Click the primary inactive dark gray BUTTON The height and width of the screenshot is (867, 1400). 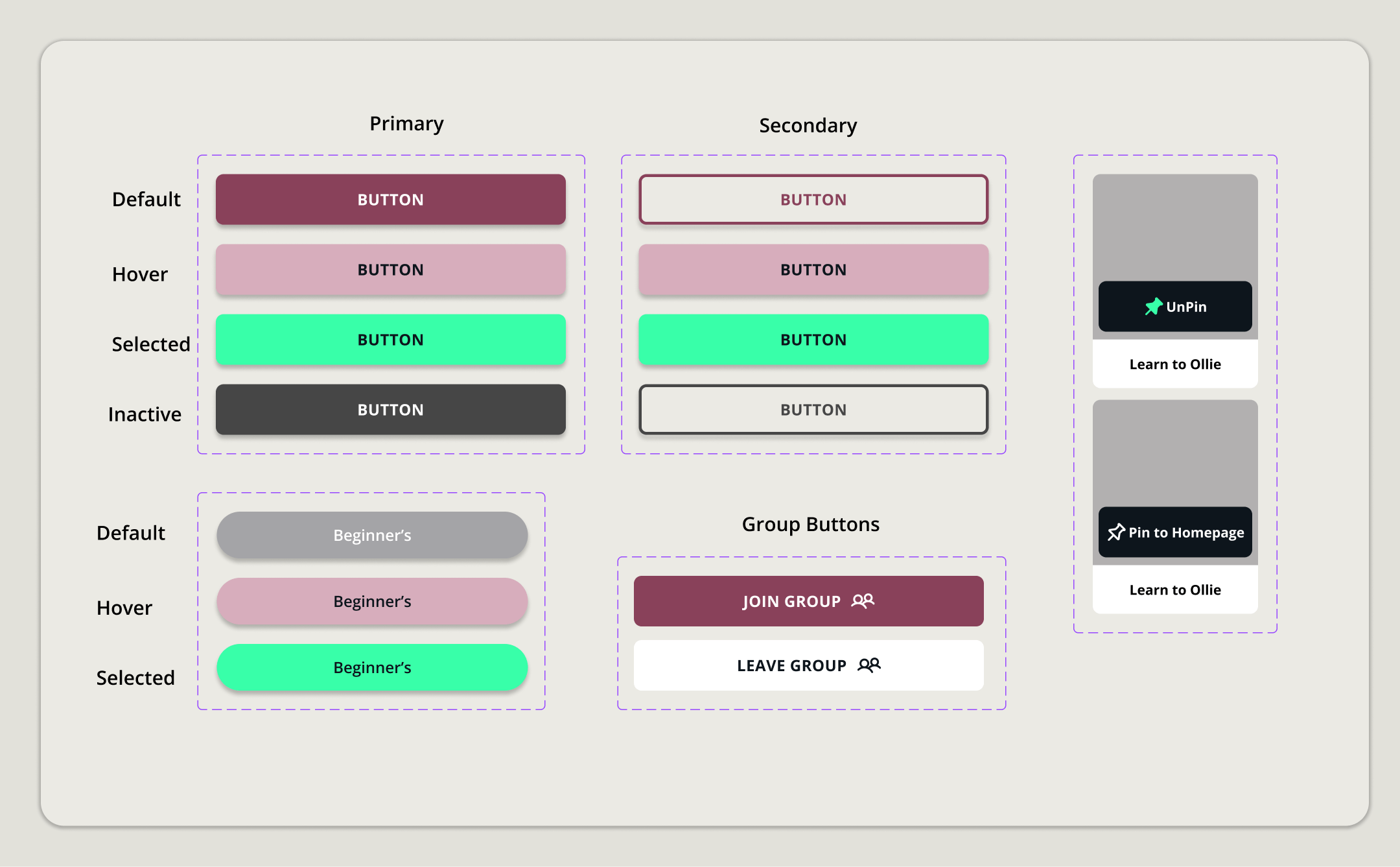point(390,410)
